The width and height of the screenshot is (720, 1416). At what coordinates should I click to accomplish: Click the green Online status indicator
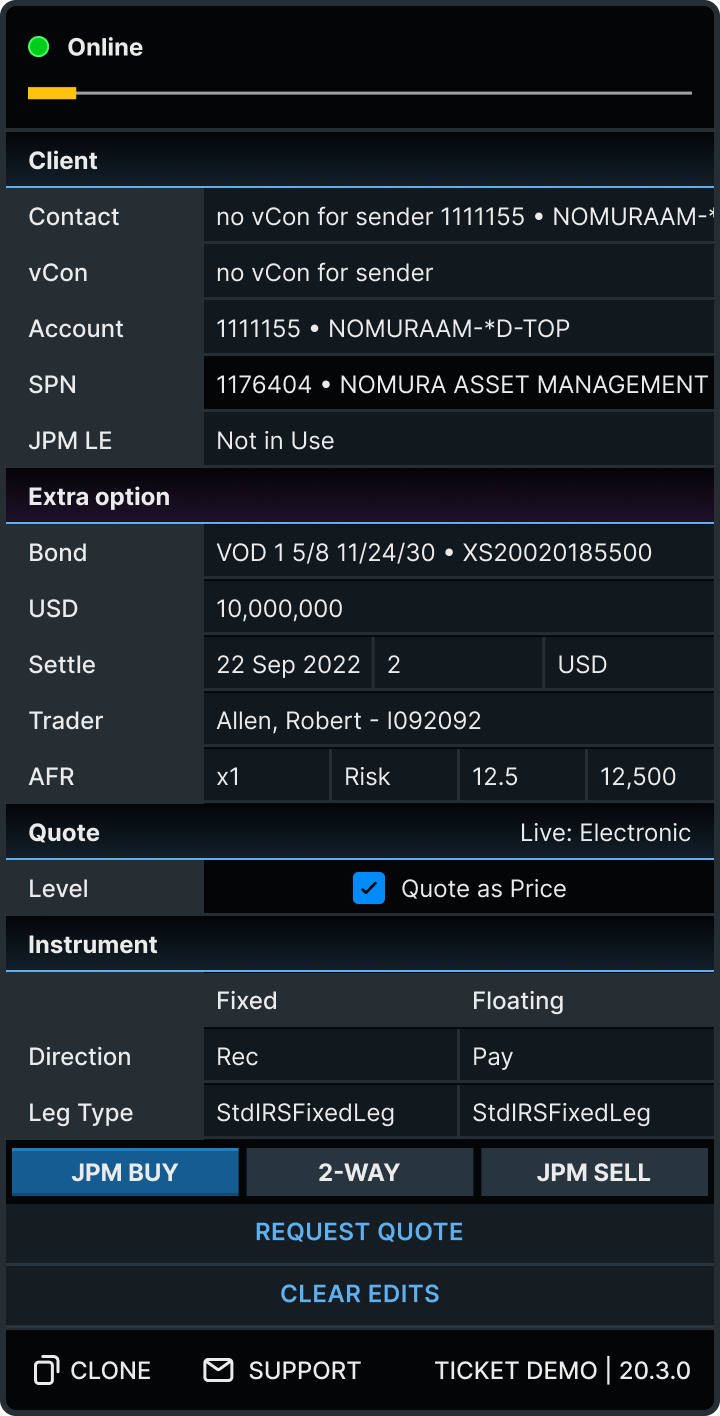39,46
